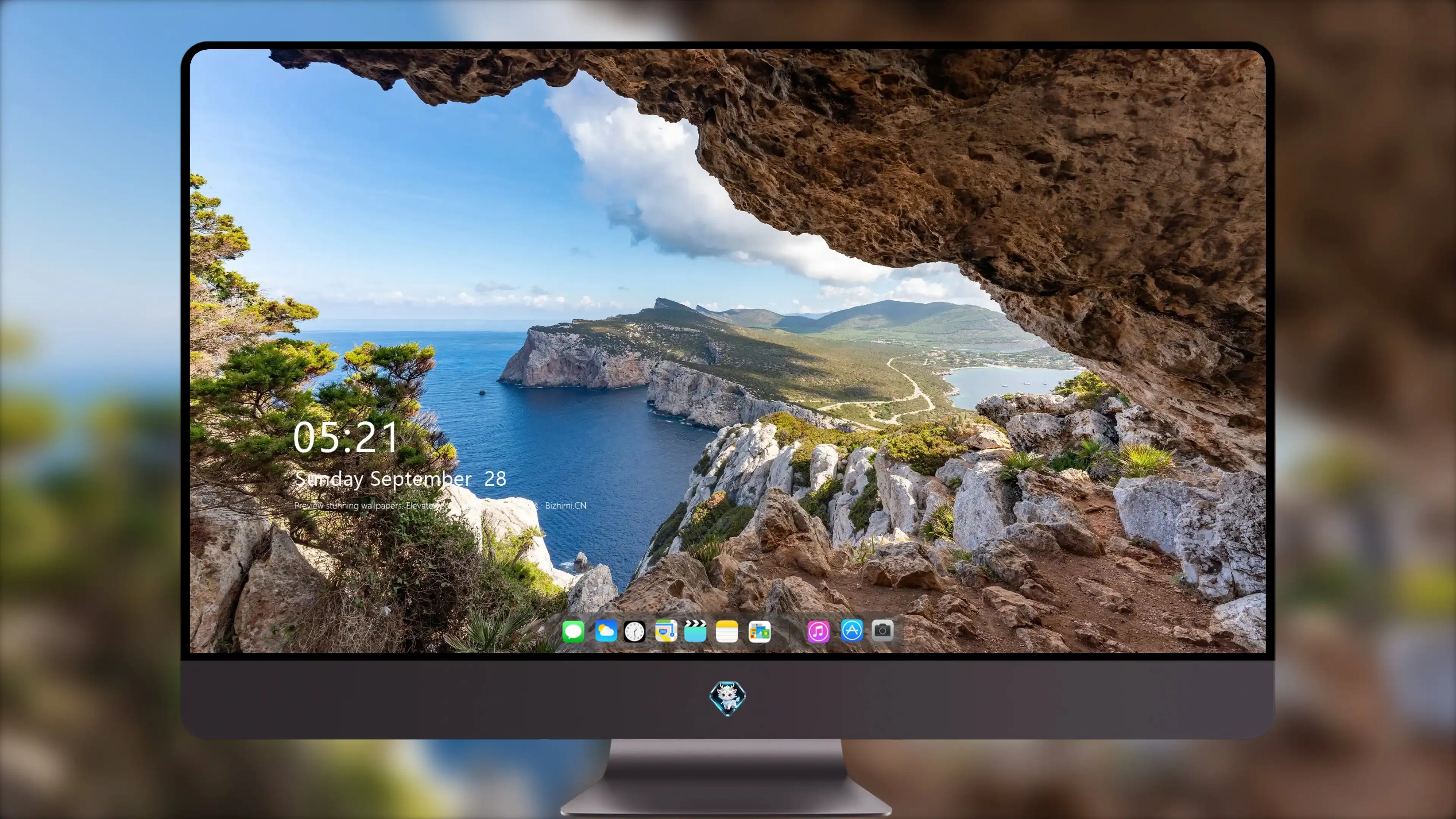Screen dimensions: 1456x819
Task: Open the yellow Notes app in the dock
Action: [x=727, y=631]
